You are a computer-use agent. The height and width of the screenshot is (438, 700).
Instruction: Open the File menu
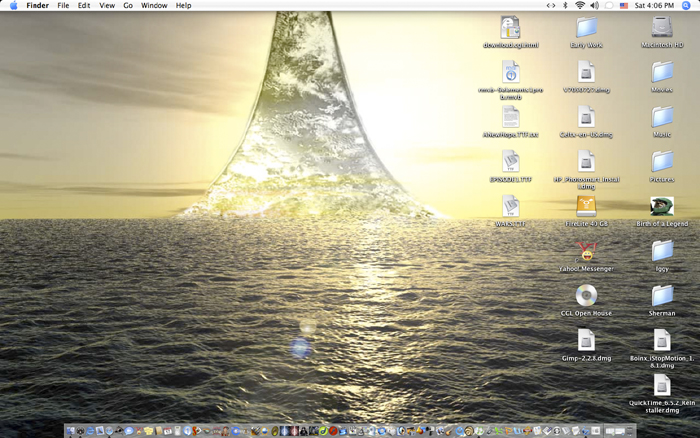(63, 5)
